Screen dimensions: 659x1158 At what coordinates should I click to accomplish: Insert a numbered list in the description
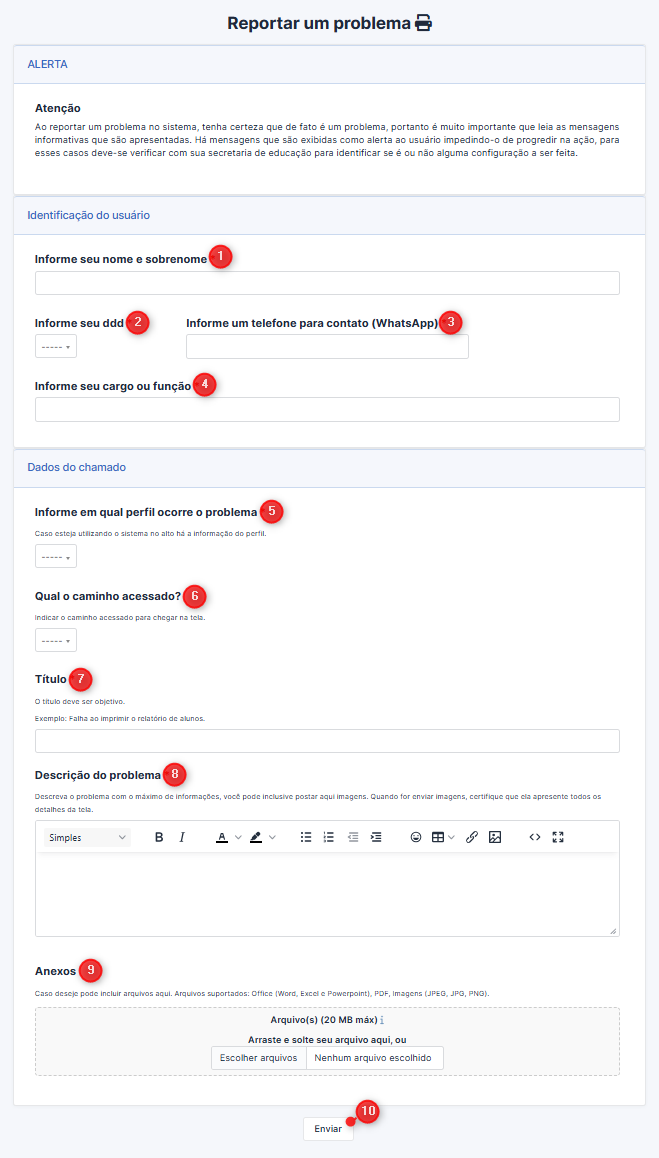click(330, 837)
